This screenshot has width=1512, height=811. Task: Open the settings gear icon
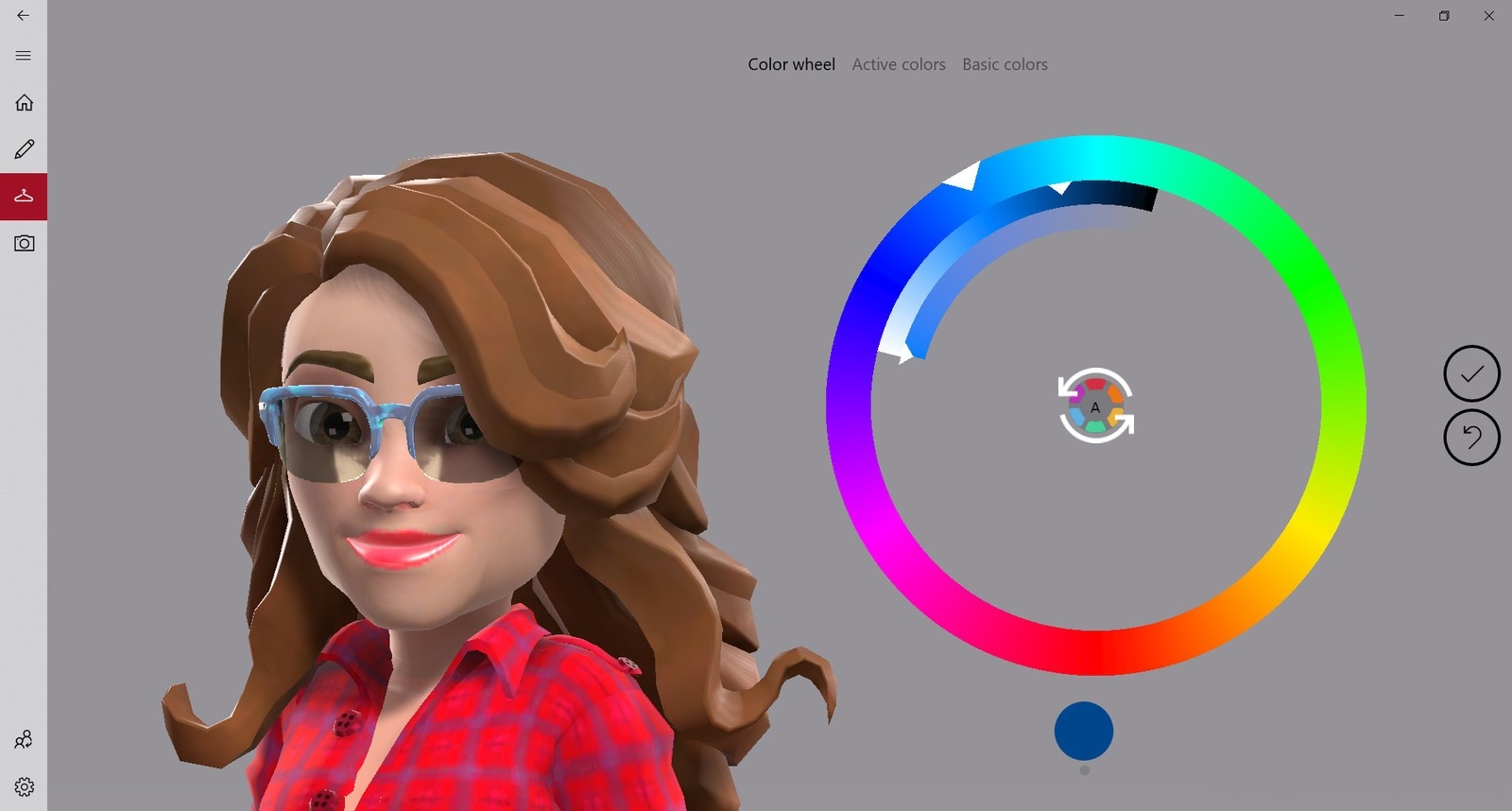pyautogui.click(x=24, y=786)
